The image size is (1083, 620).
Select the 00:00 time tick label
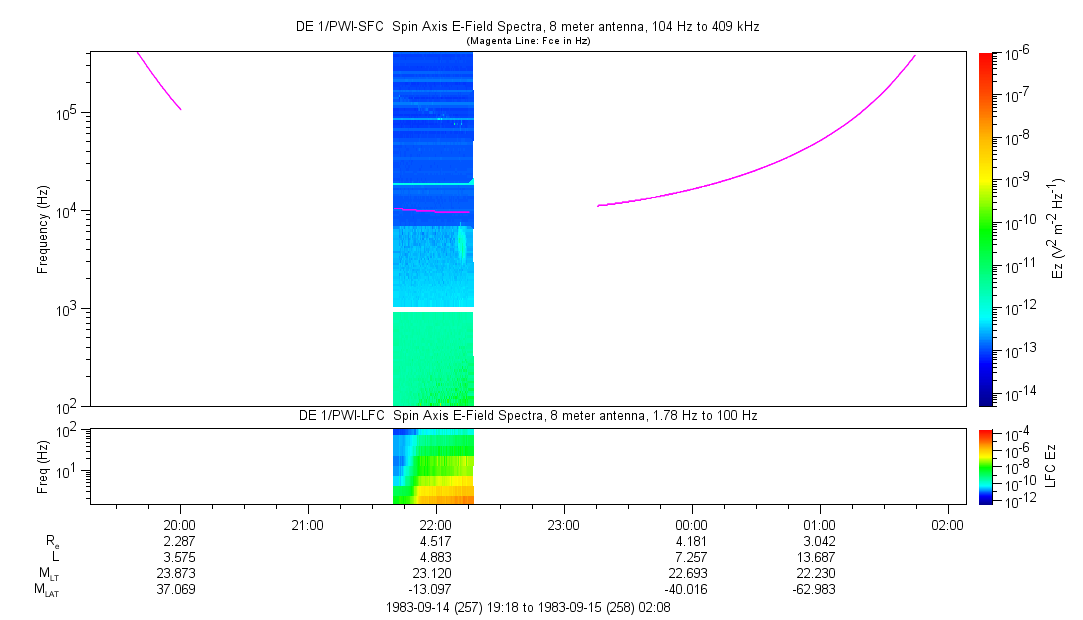tap(692, 525)
